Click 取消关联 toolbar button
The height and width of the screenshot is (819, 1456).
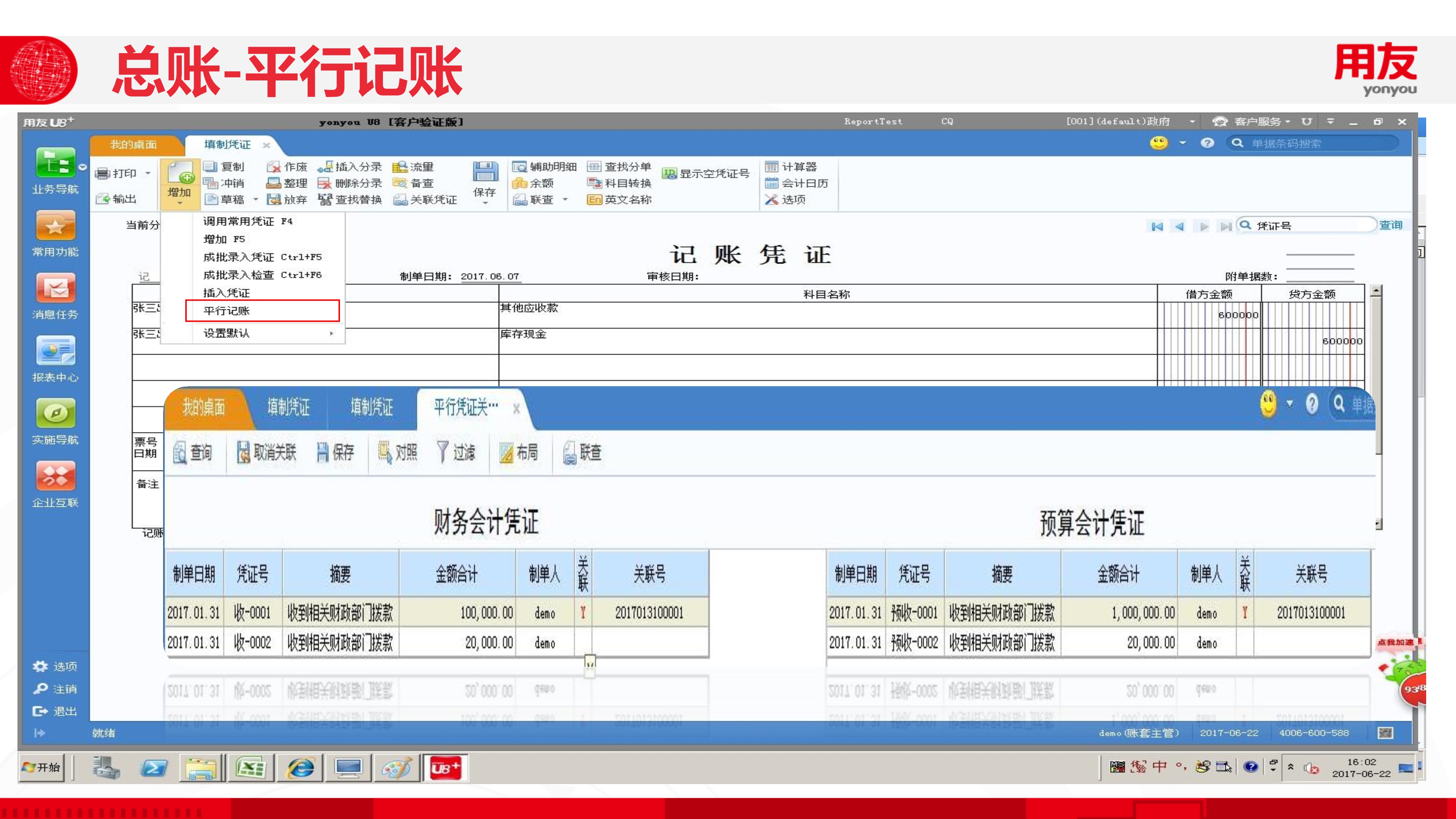coord(266,453)
